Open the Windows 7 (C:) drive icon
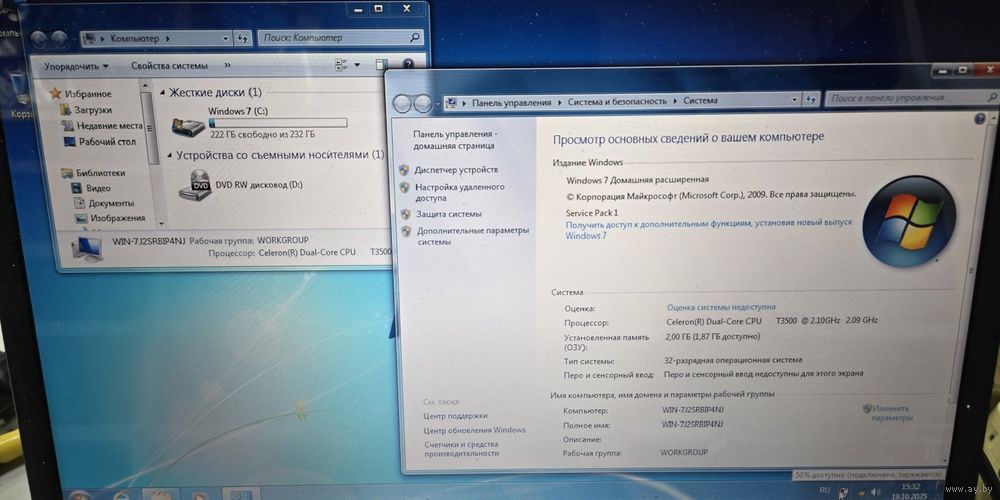 188,127
